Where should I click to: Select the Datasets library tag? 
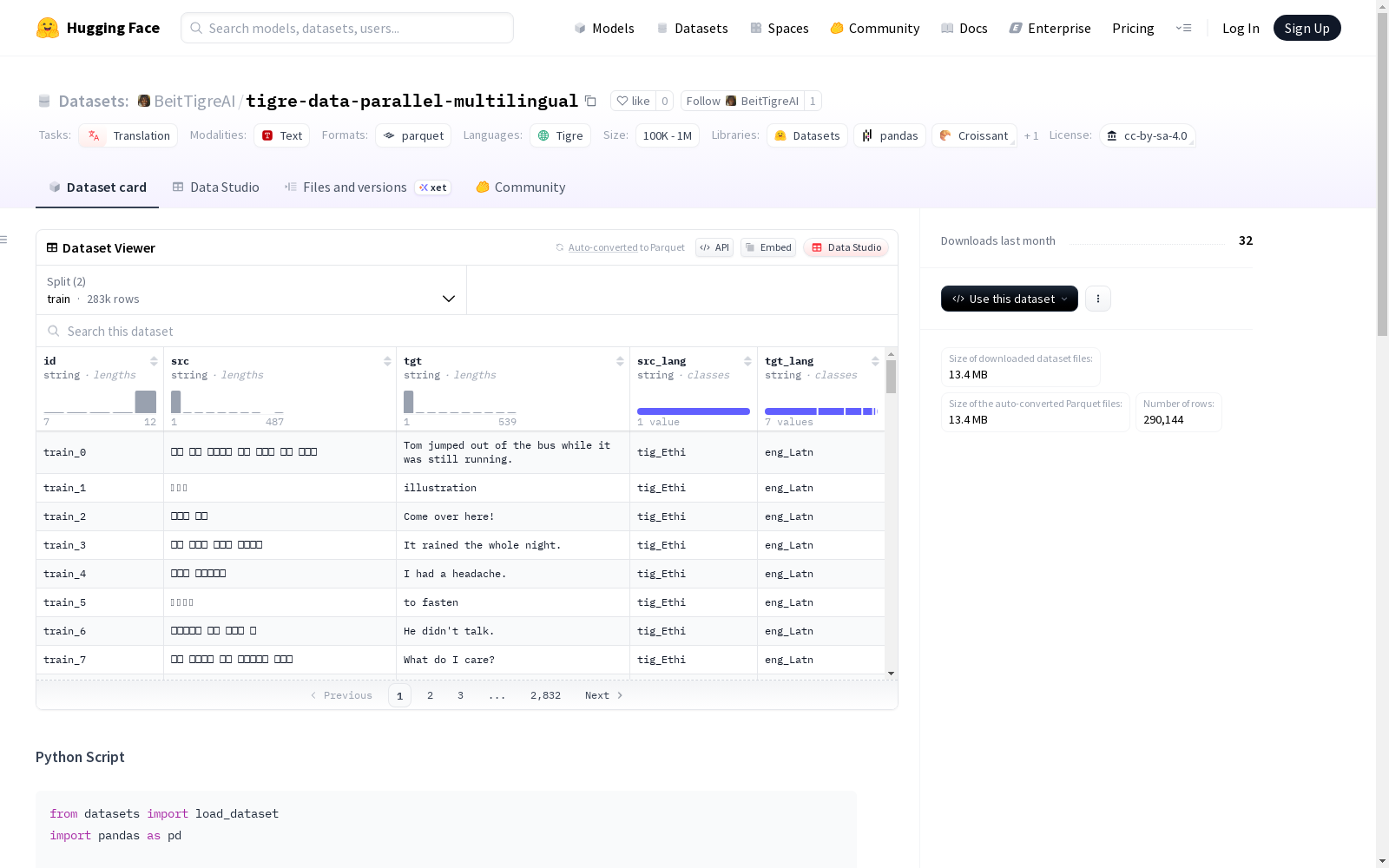807,135
